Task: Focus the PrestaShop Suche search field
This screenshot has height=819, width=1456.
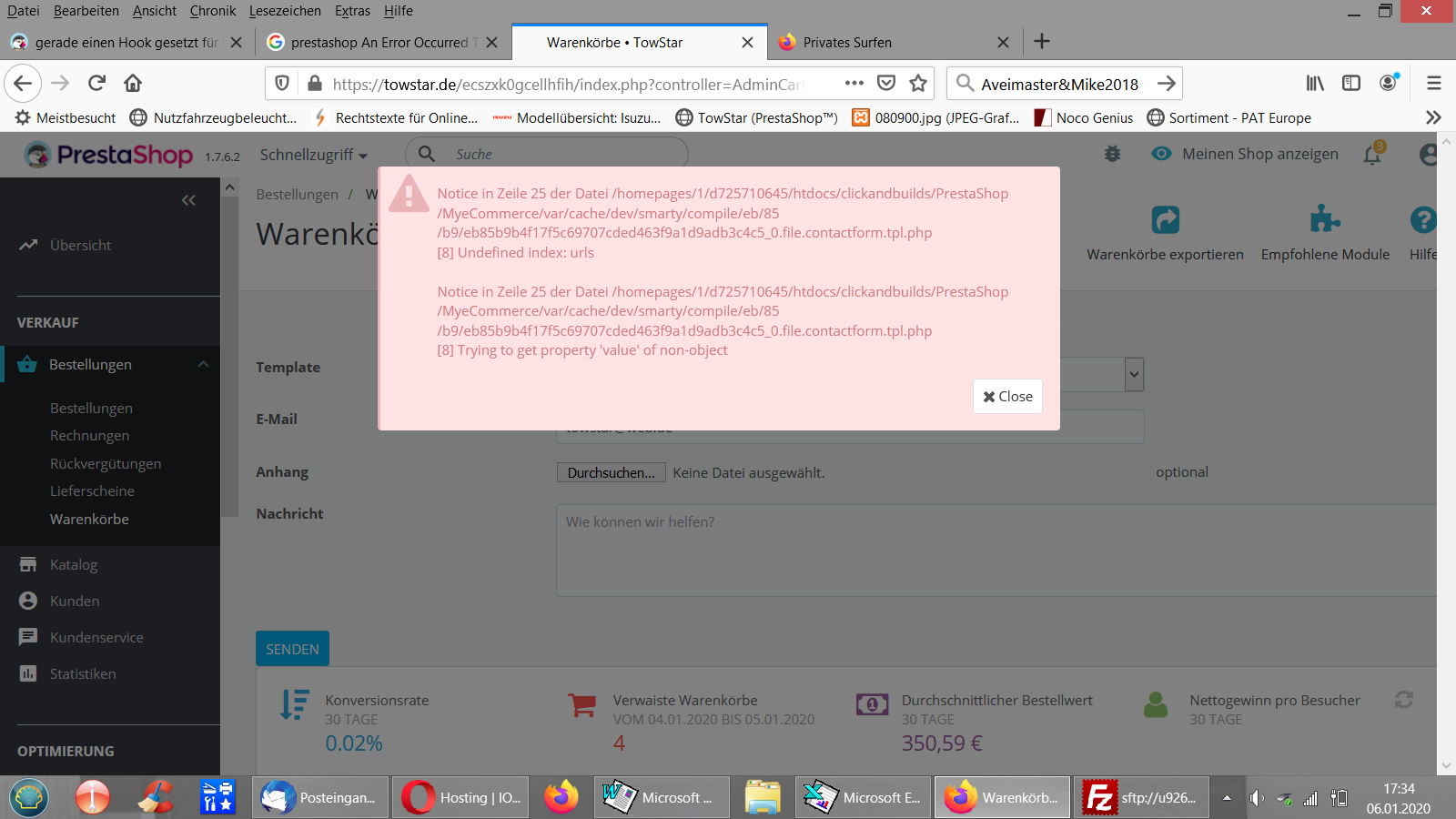Action: click(546, 155)
